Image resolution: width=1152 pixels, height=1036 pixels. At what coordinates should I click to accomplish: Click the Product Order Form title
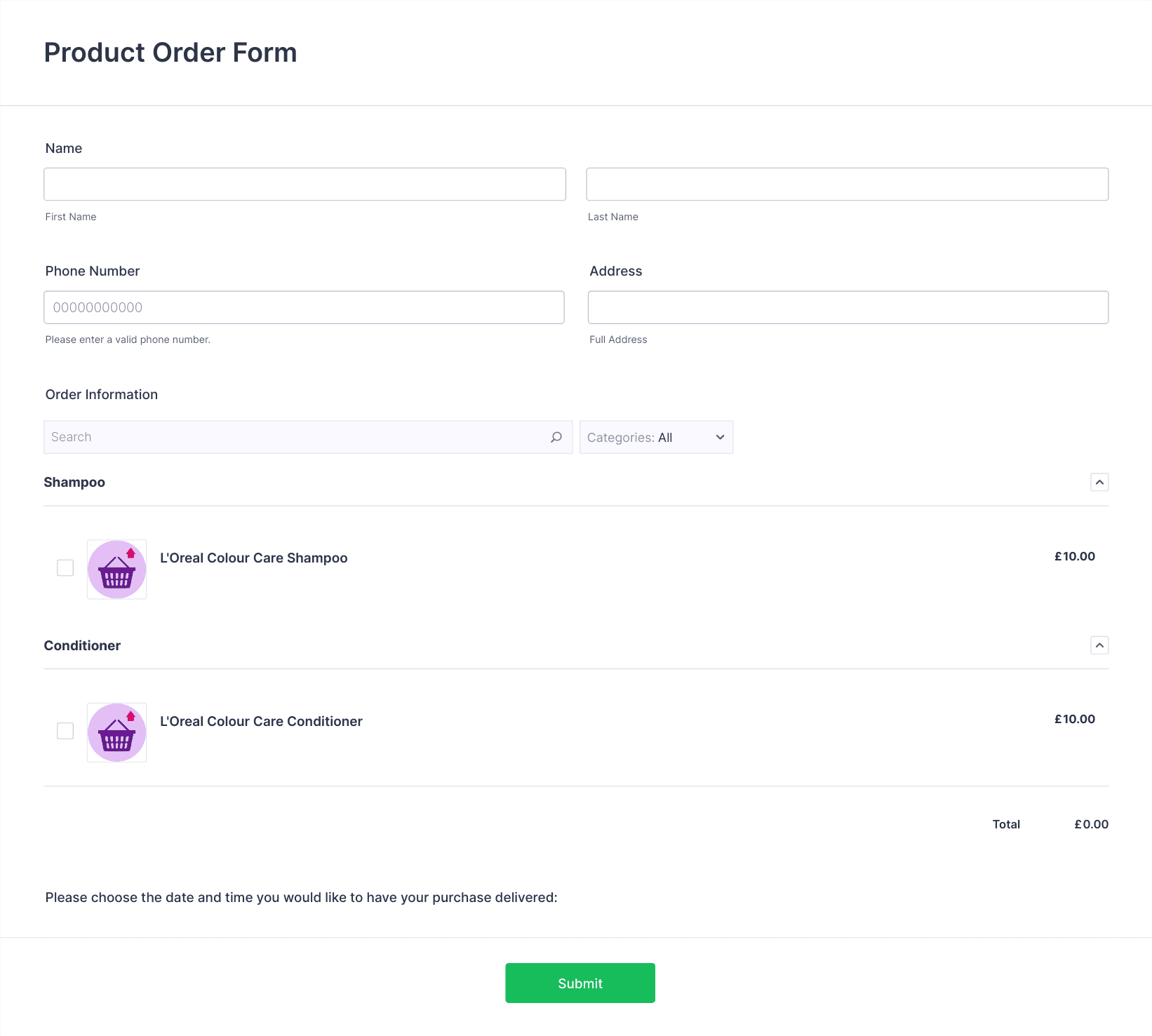(170, 53)
